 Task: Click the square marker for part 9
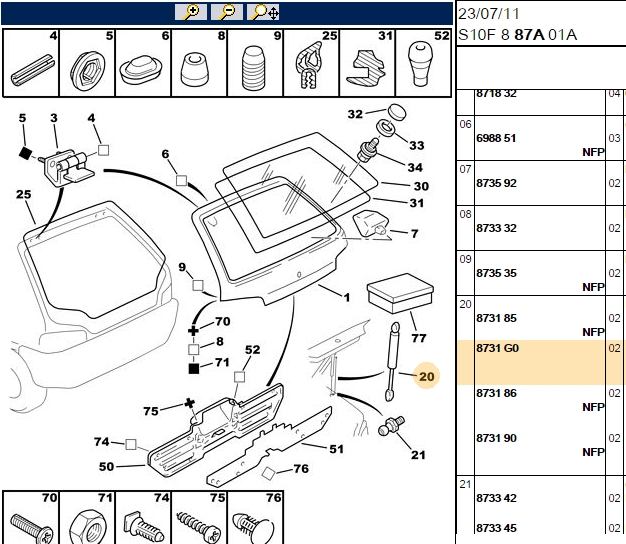tap(198, 285)
